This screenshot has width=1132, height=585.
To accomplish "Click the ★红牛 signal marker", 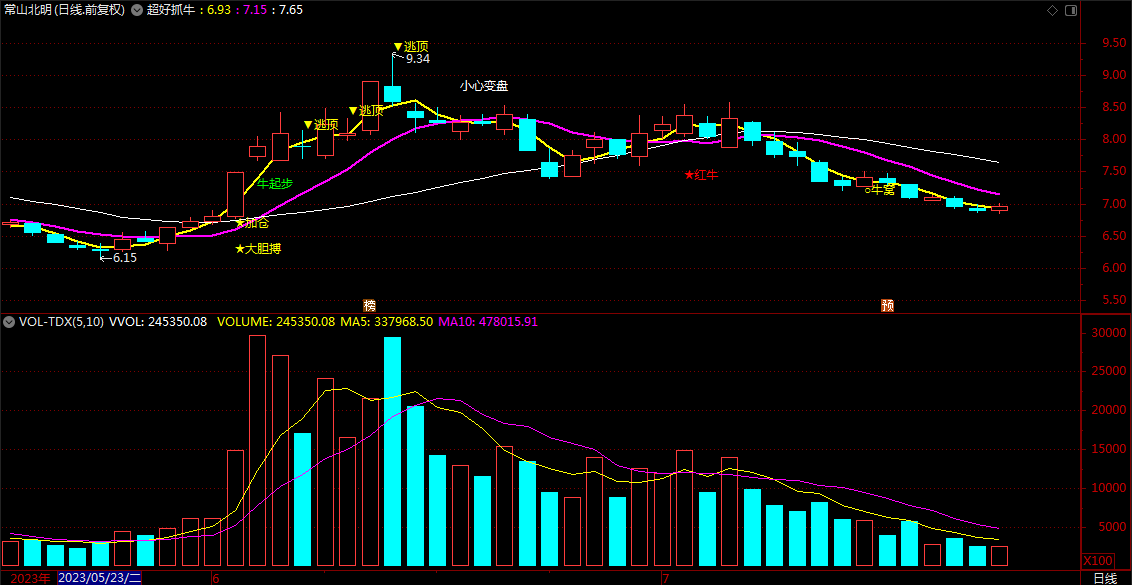I will [702, 175].
